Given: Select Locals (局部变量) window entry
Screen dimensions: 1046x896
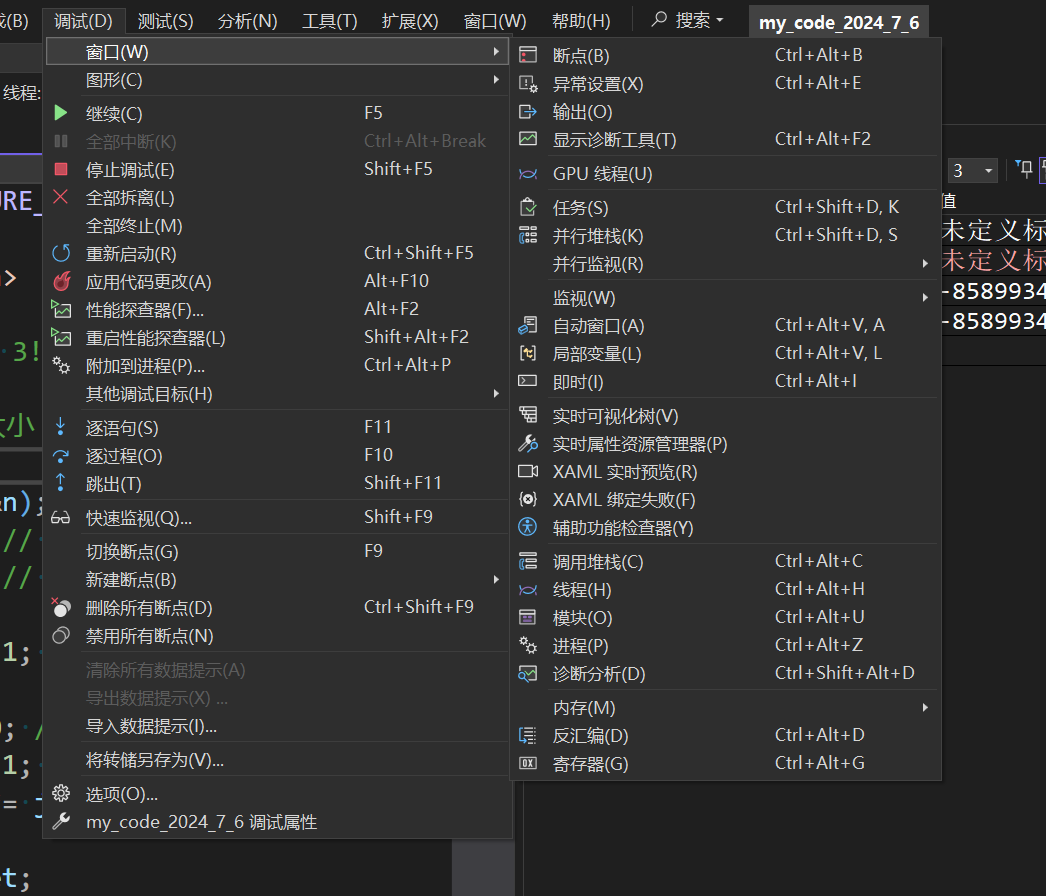Looking at the screenshot, I should tap(597, 354).
